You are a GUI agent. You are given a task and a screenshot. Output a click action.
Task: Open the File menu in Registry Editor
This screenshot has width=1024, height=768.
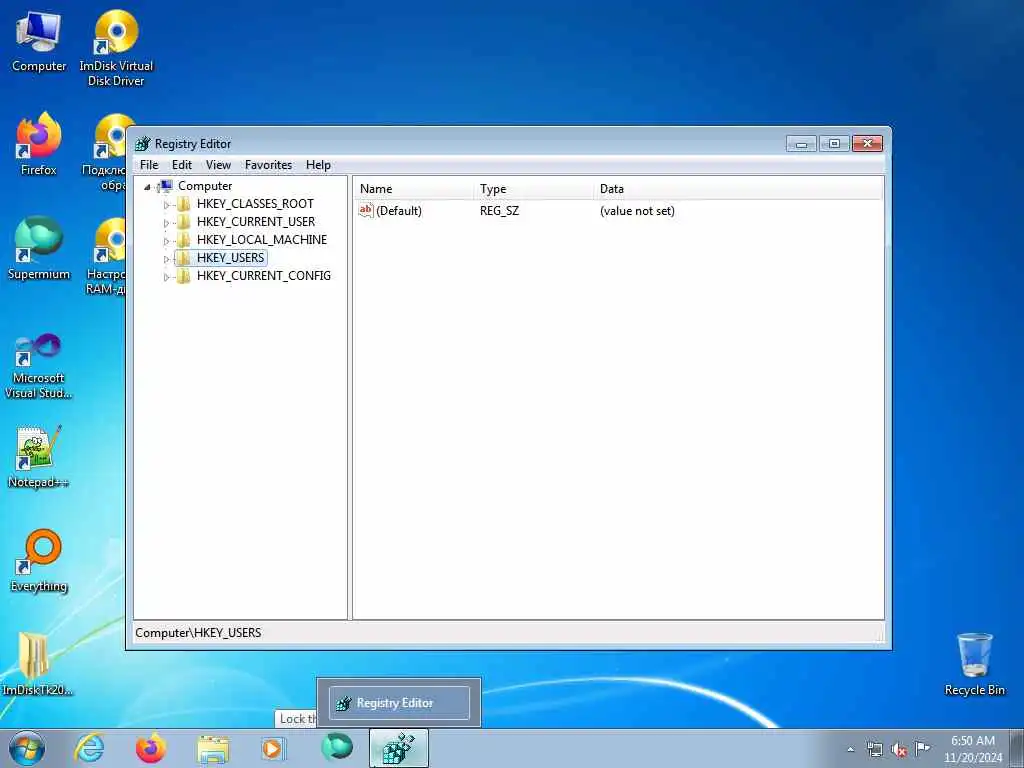click(x=149, y=165)
